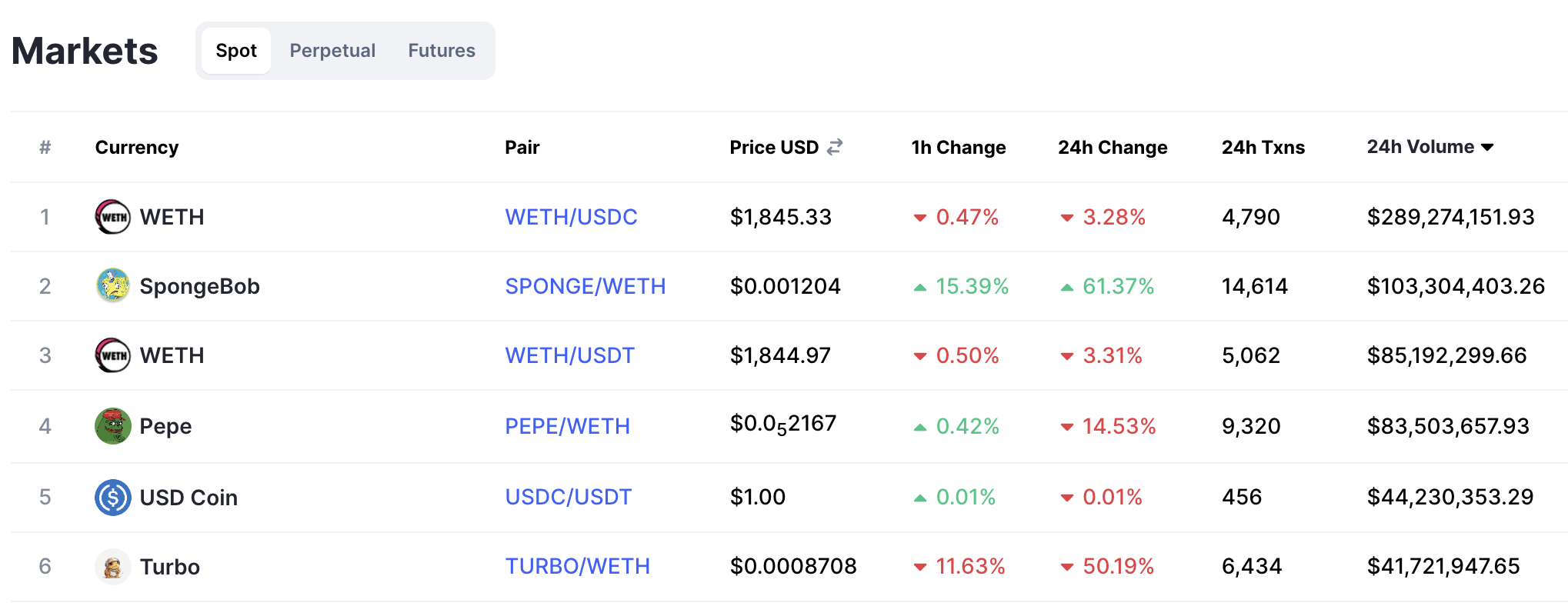Click the WETH logo in row 3

click(x=112, y=355)
